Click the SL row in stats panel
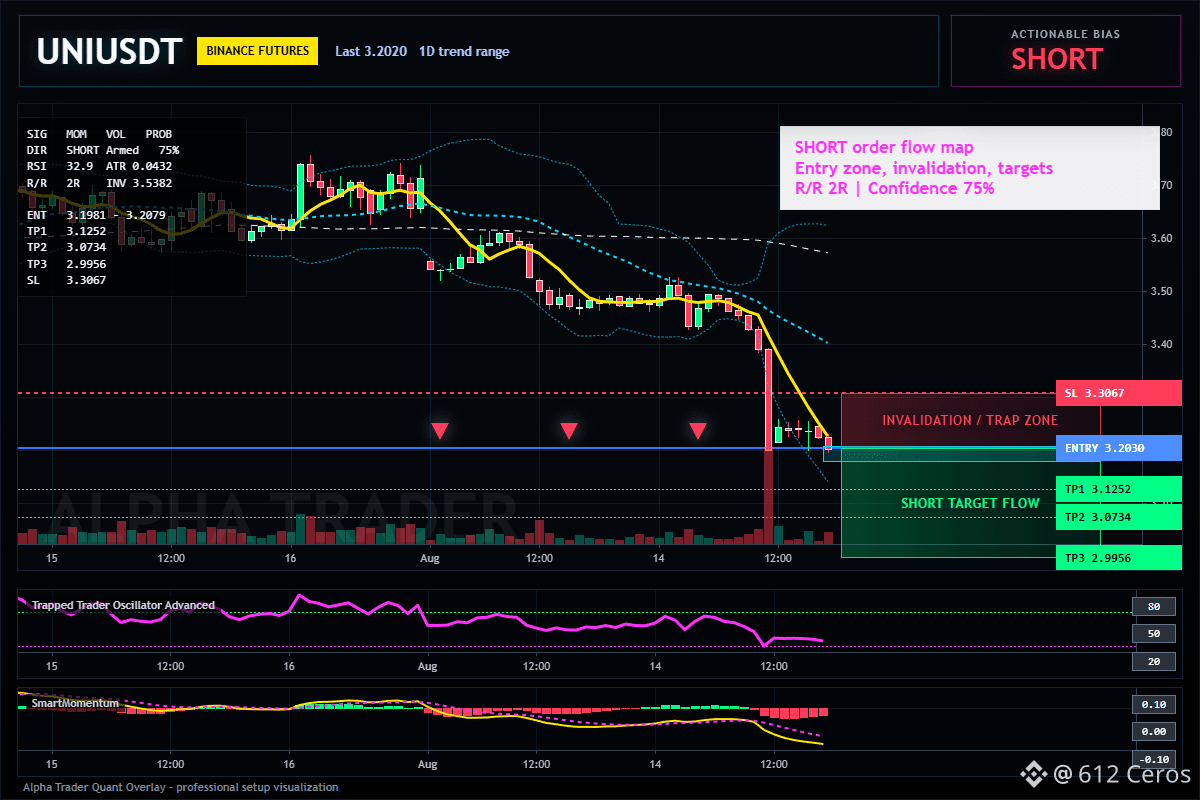The height and width of the screenshot is (800, 1200). pyautogui.click(x=67, y=280)
